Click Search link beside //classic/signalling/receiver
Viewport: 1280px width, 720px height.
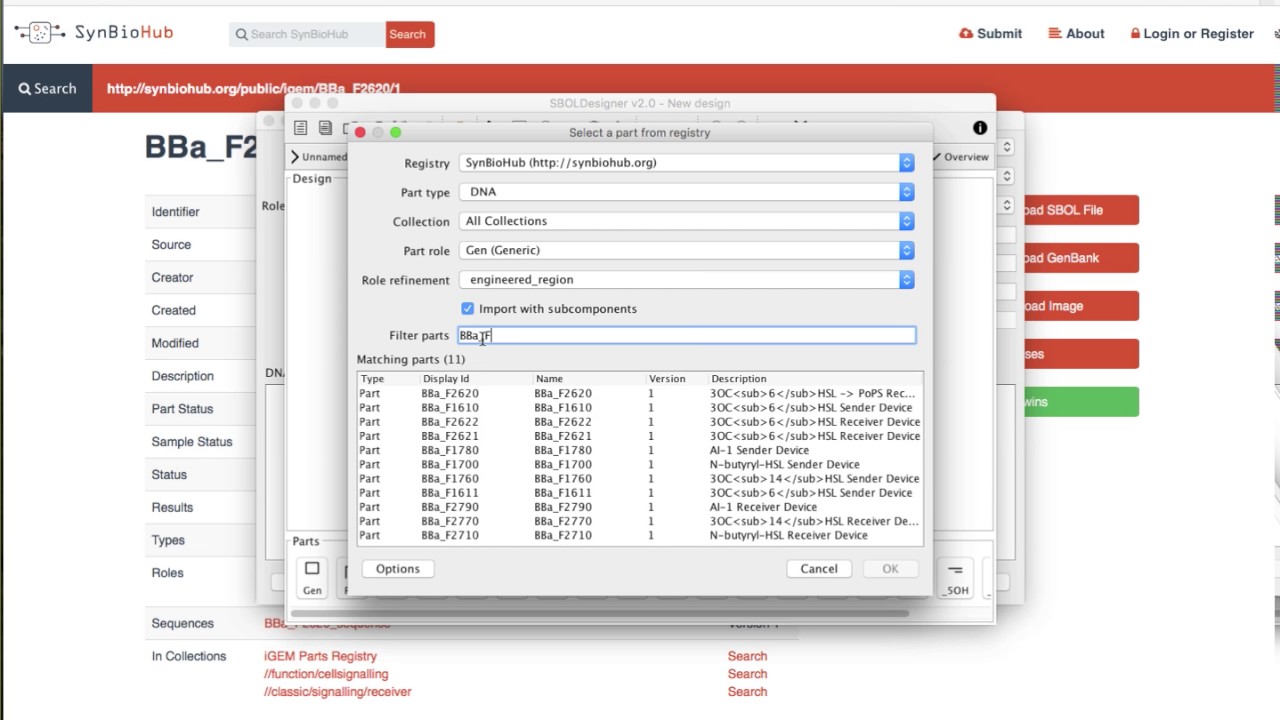(747, 692)
